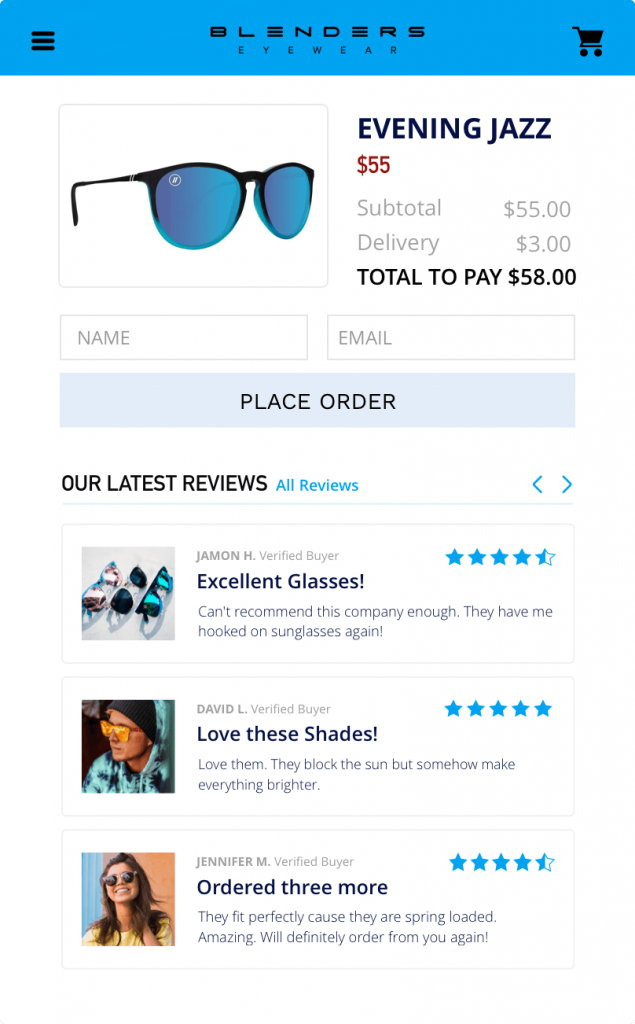Open the hamburger navigation menu

(x=42, y=40)
